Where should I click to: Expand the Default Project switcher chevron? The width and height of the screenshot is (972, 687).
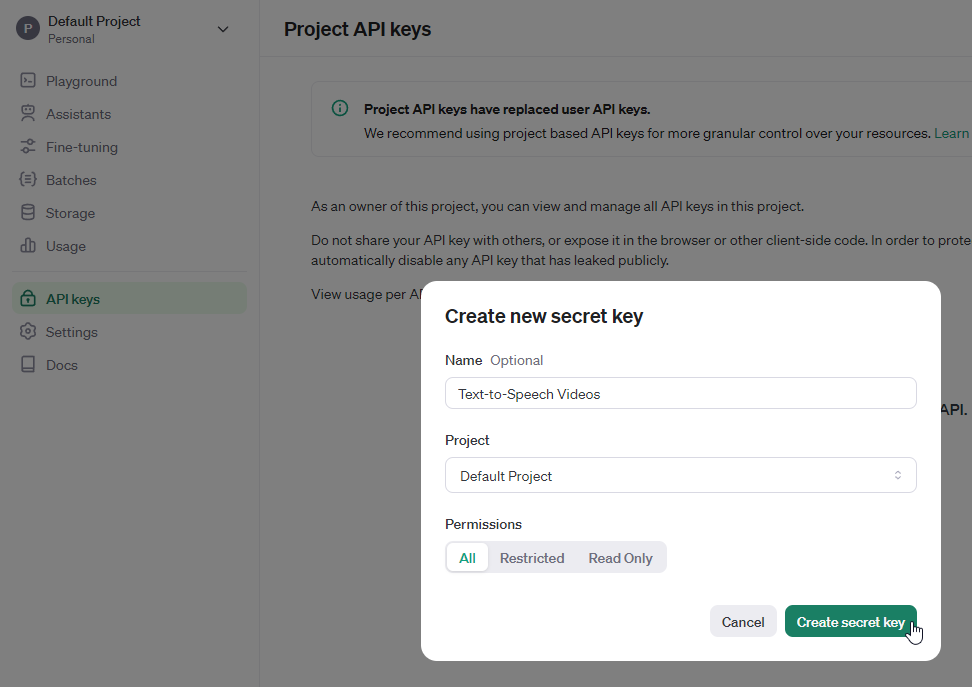pyautogui.click(x=223, y=29)
